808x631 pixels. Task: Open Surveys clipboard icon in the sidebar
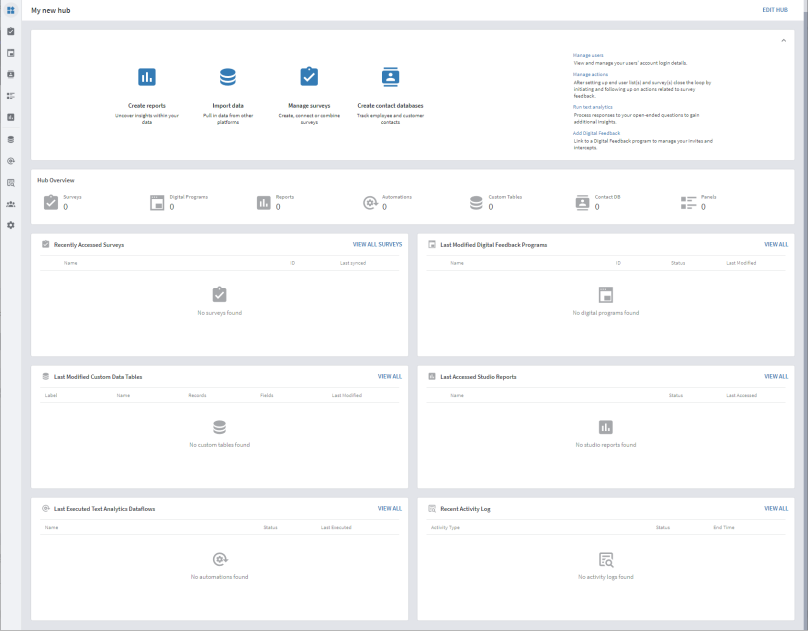tap(11, 31)
